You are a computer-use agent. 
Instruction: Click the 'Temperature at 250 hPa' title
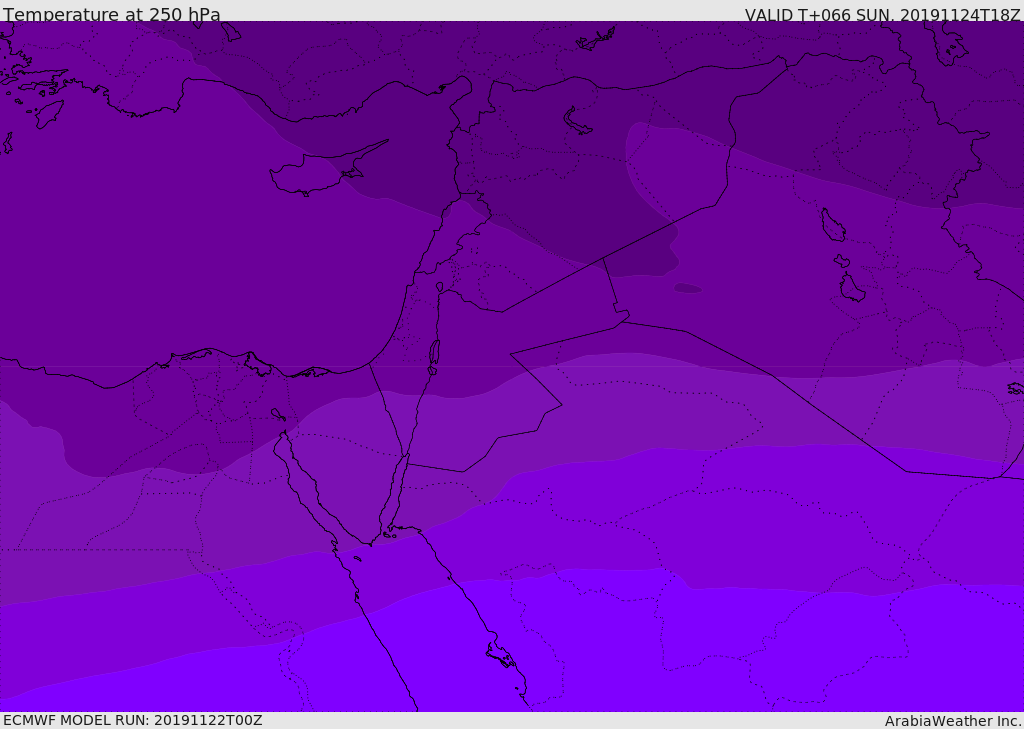[112, 14]
